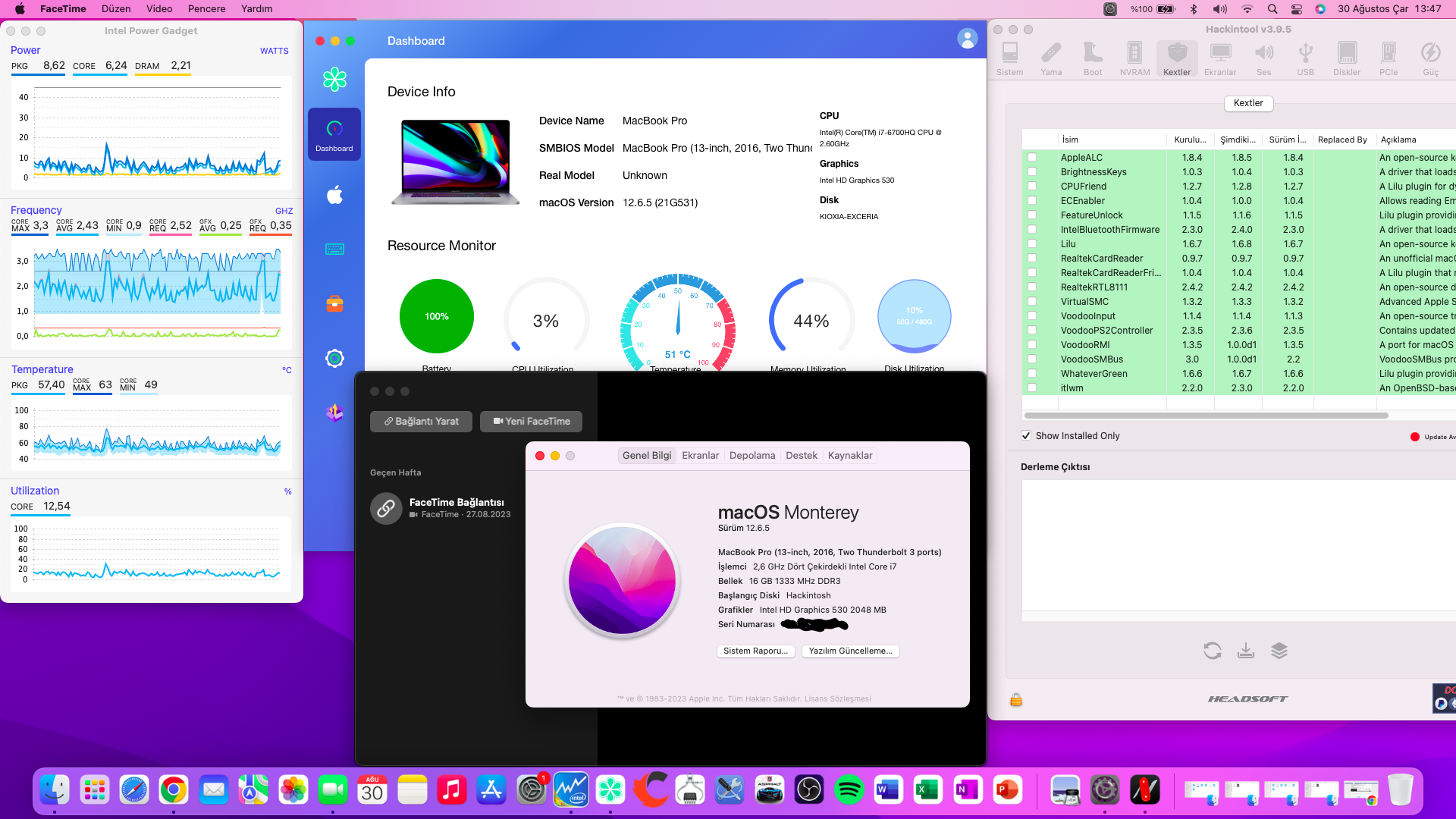Select Dashboard in the blue sidebar
The width and height of the screenshot is (1456, 819).
[x=334, y=134]
